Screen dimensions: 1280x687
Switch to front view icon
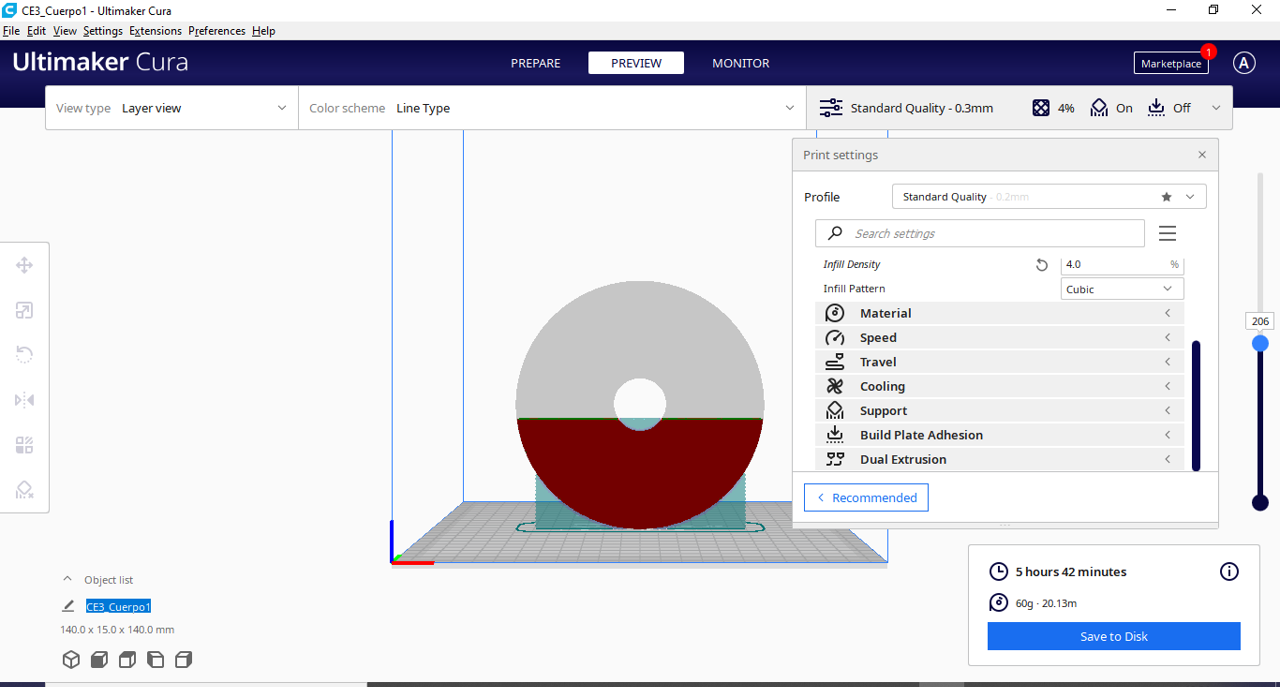99,659
